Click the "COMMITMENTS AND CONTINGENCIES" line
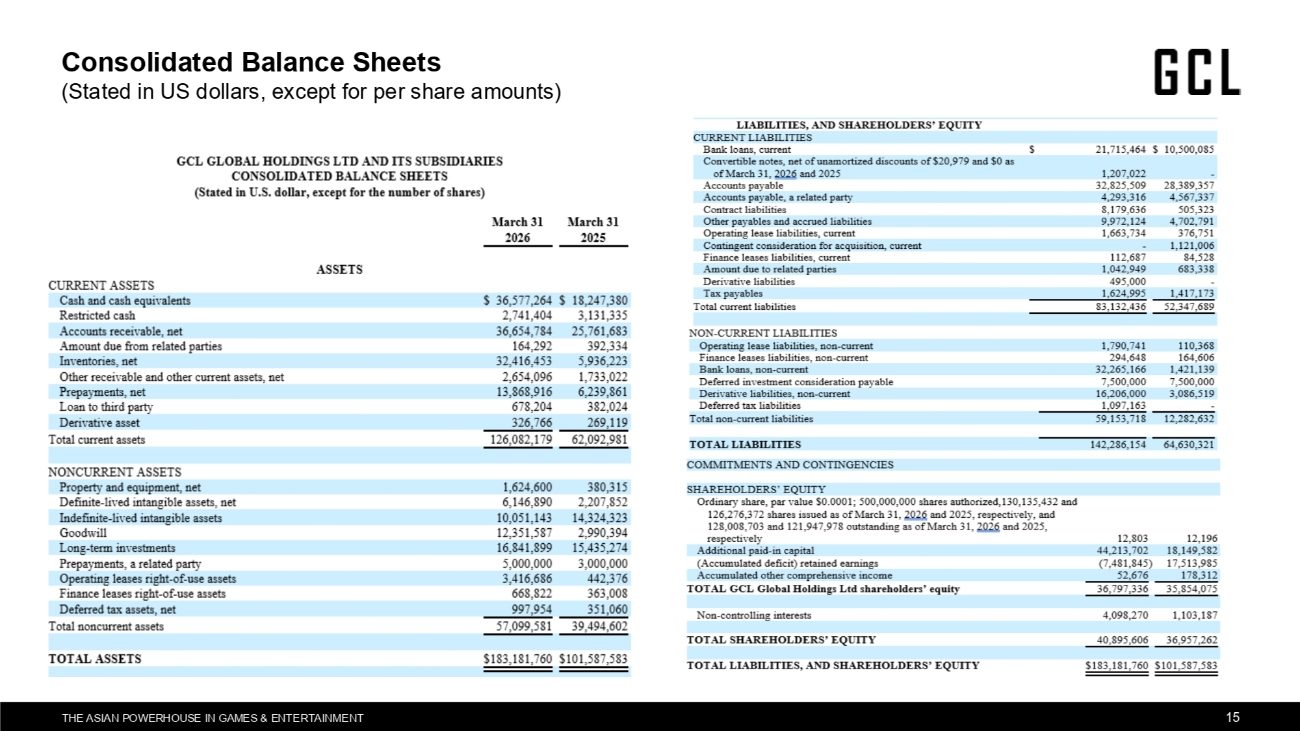The image size is (1300, 731). point(790,464)
